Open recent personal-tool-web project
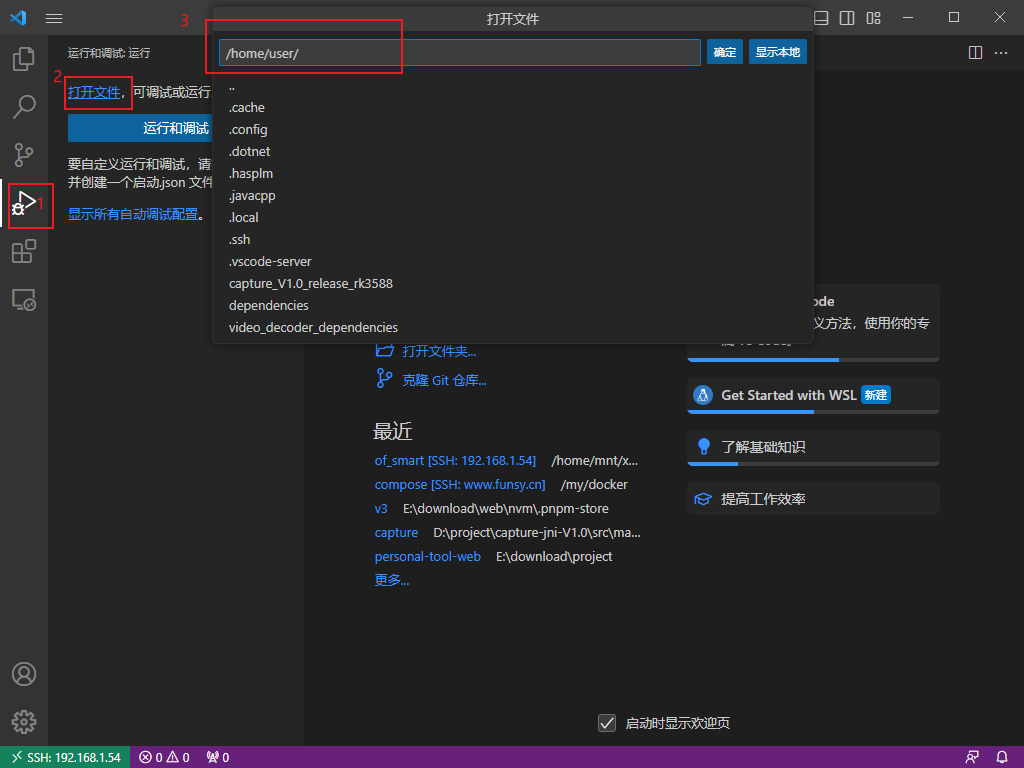The image size is (1024, 768). point(428,556)
